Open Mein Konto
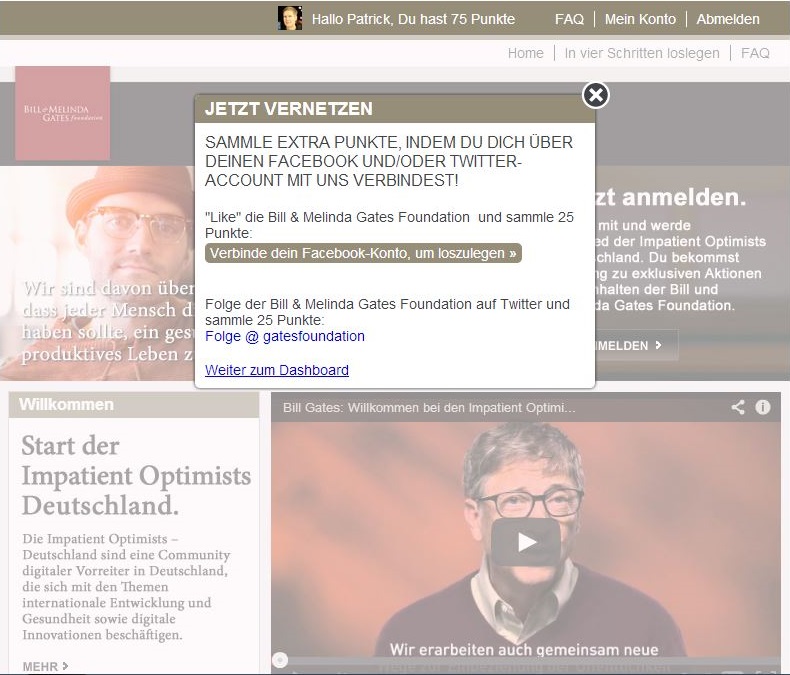The width and height of the screenshot is (790, 675). click(640, 19)
